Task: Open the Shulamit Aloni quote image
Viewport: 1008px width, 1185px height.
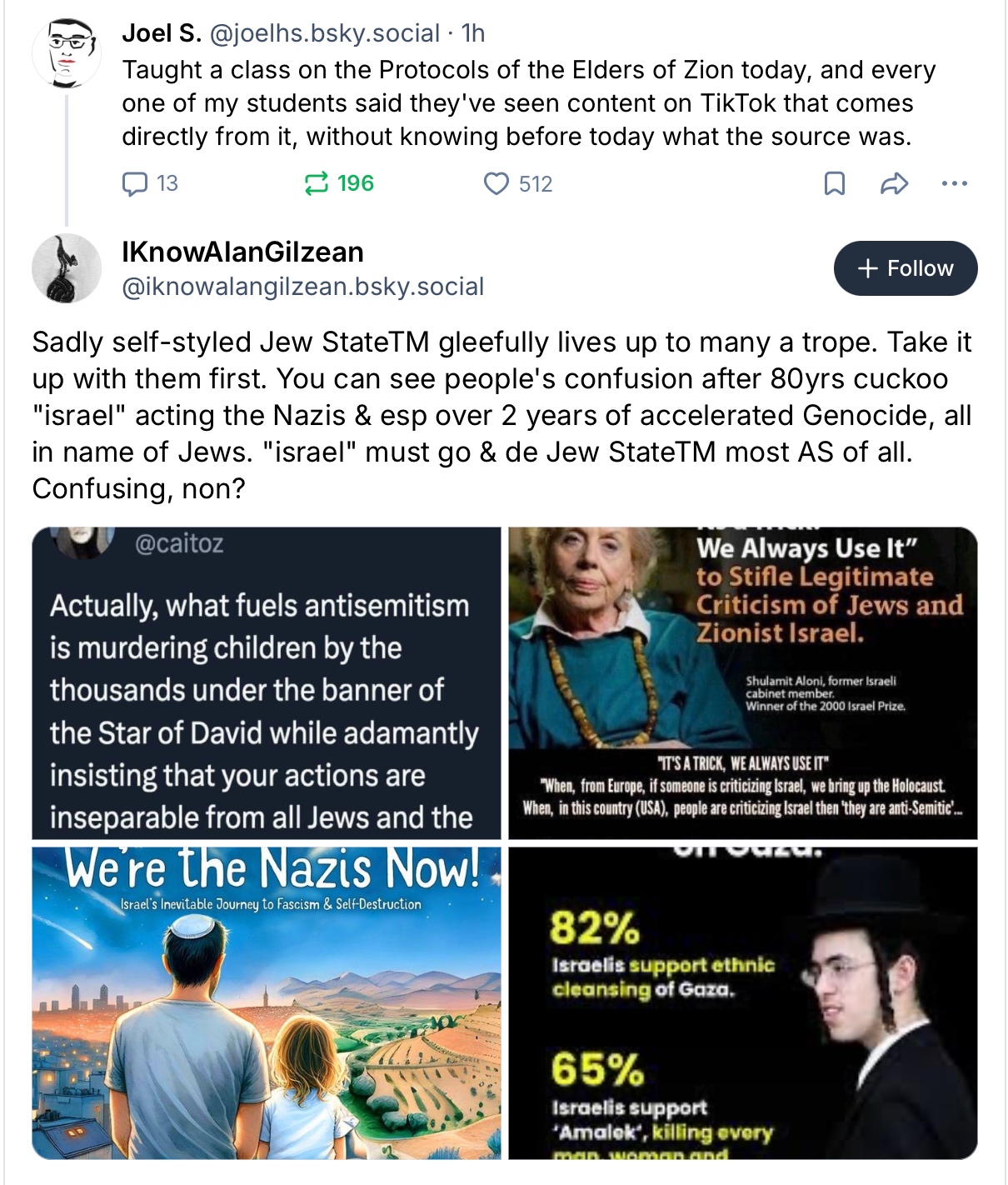Action: pos(742,682)
